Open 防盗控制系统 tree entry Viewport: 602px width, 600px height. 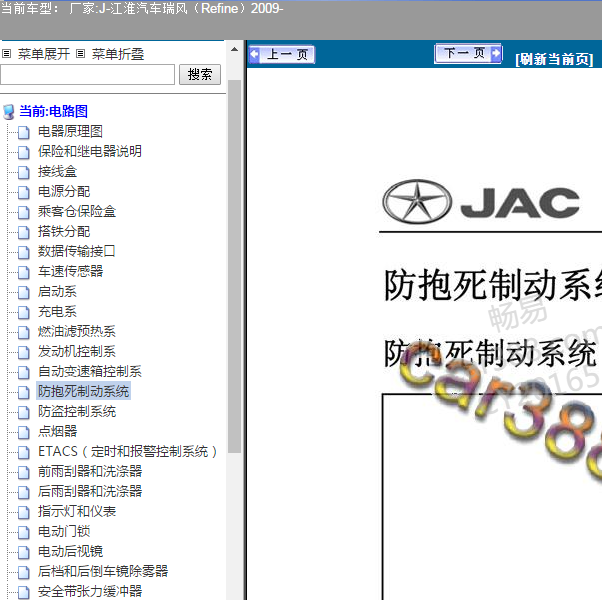[x=77, y=411]
